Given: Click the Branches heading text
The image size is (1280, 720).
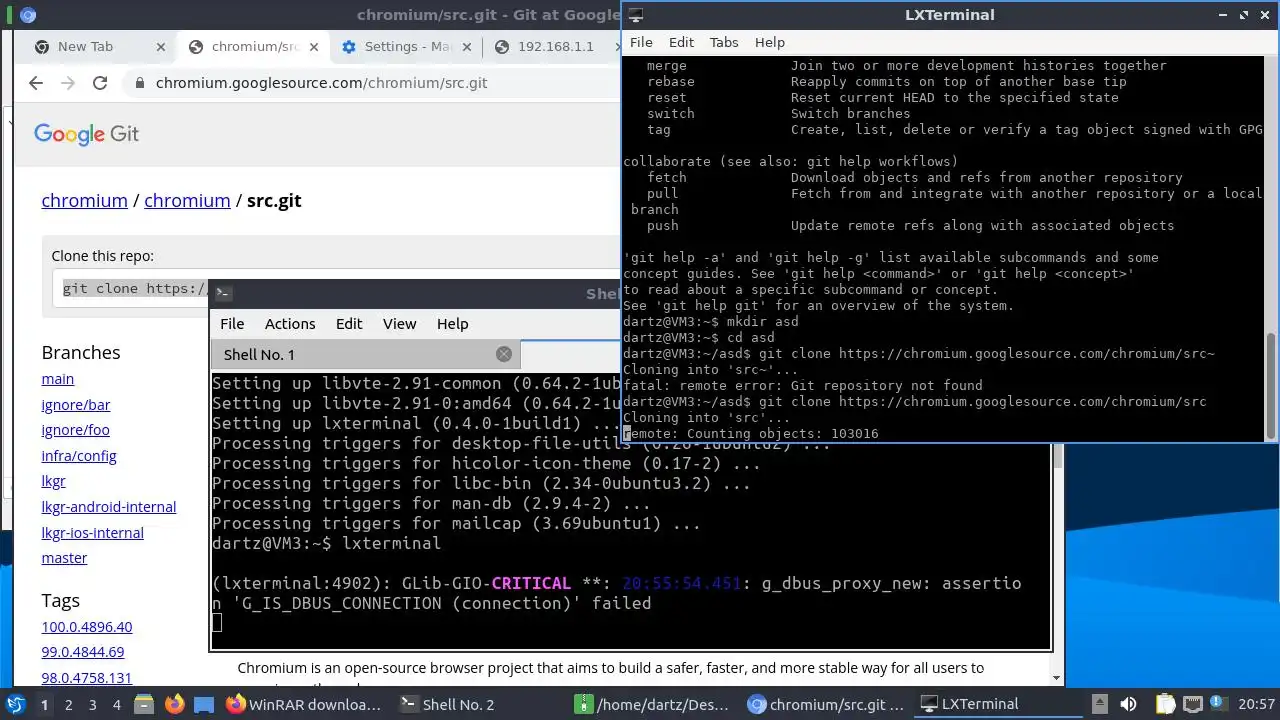Looking at the screenshot, I should point(81,352).
